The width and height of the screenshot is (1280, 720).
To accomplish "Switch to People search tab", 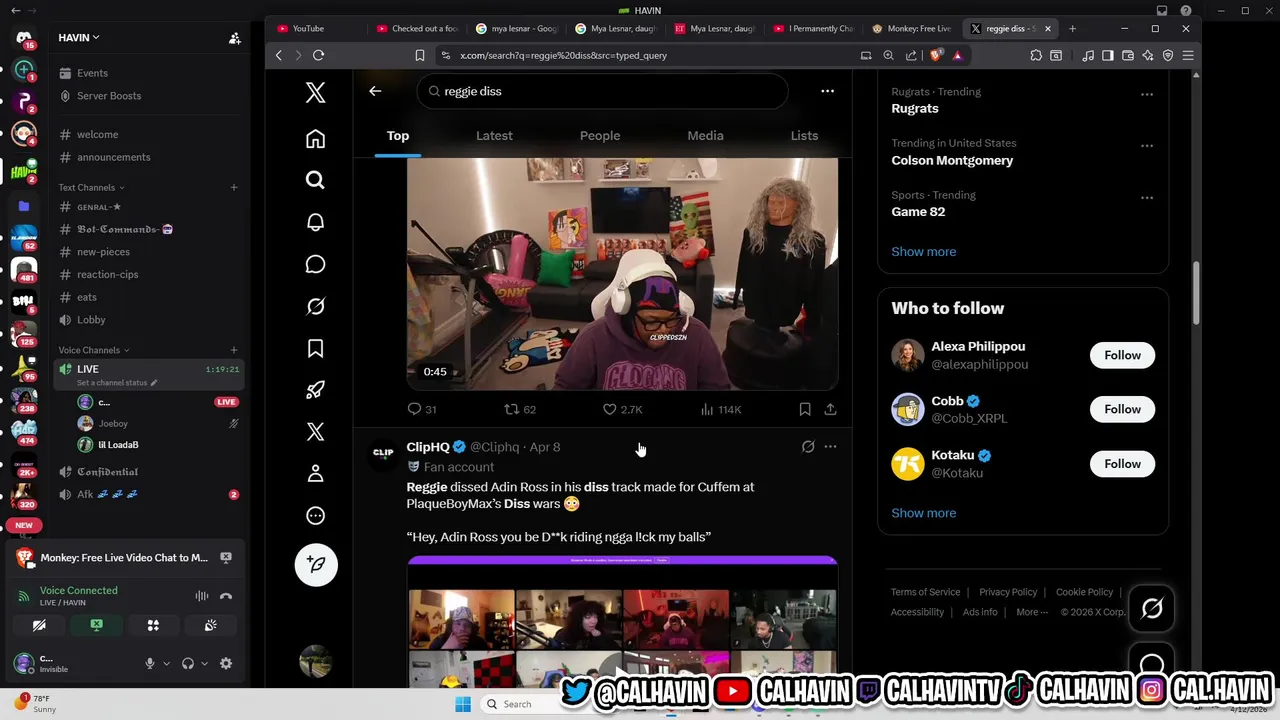I will point(600,136).
